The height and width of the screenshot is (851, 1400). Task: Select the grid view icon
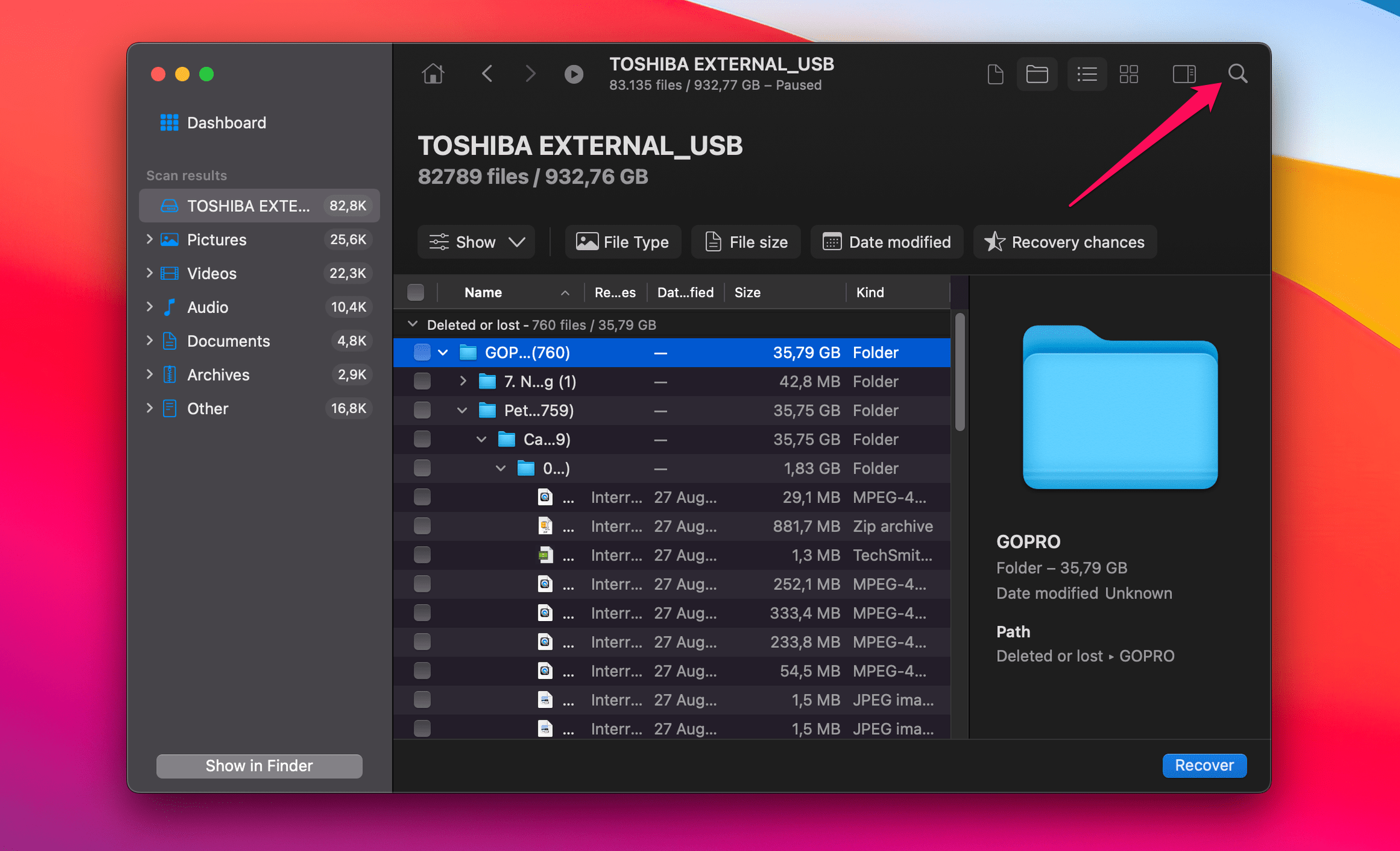tap(1129, 74)
